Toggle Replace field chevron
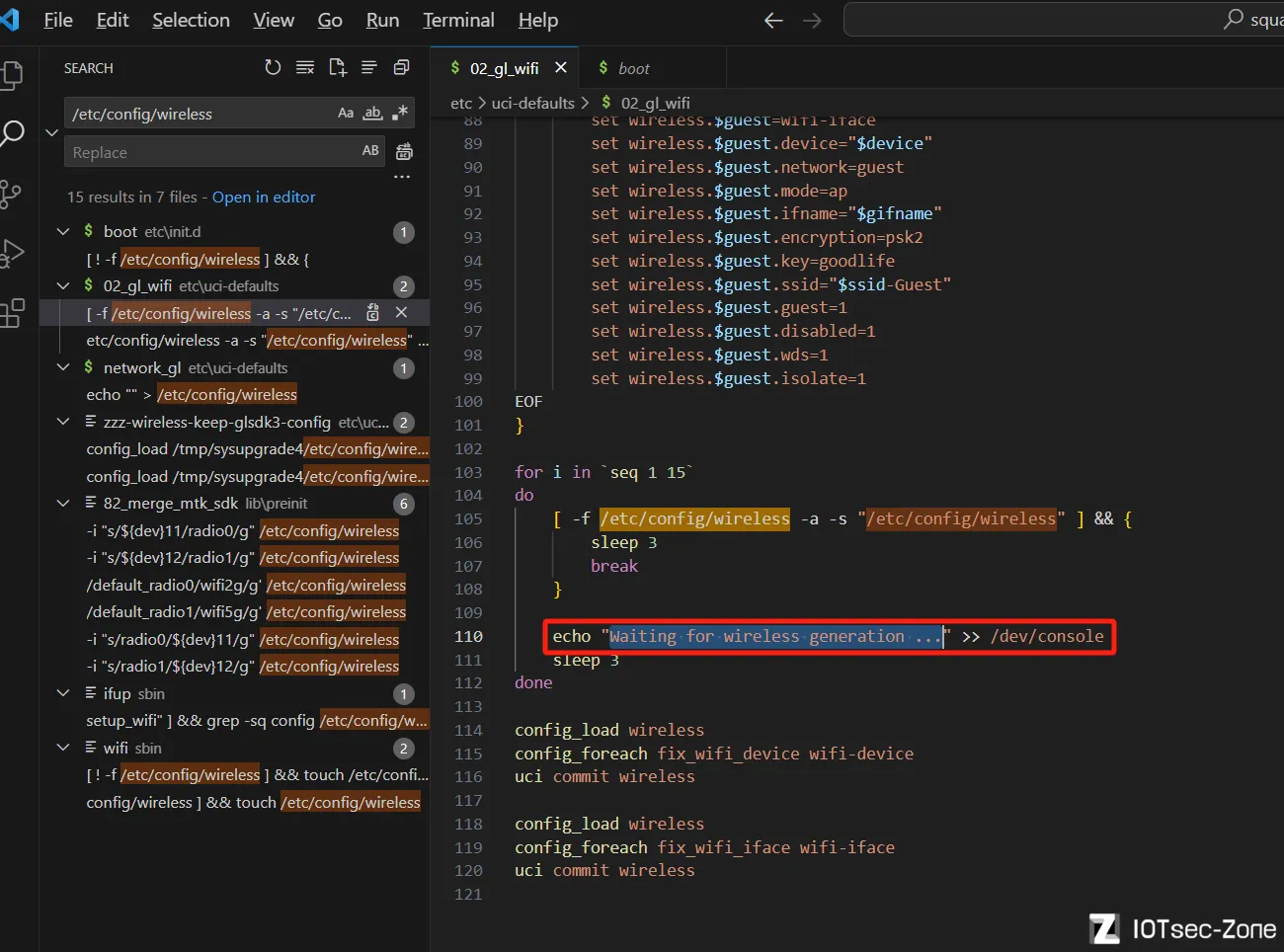Screen dimensions: 1284x952 coord(52,131)
